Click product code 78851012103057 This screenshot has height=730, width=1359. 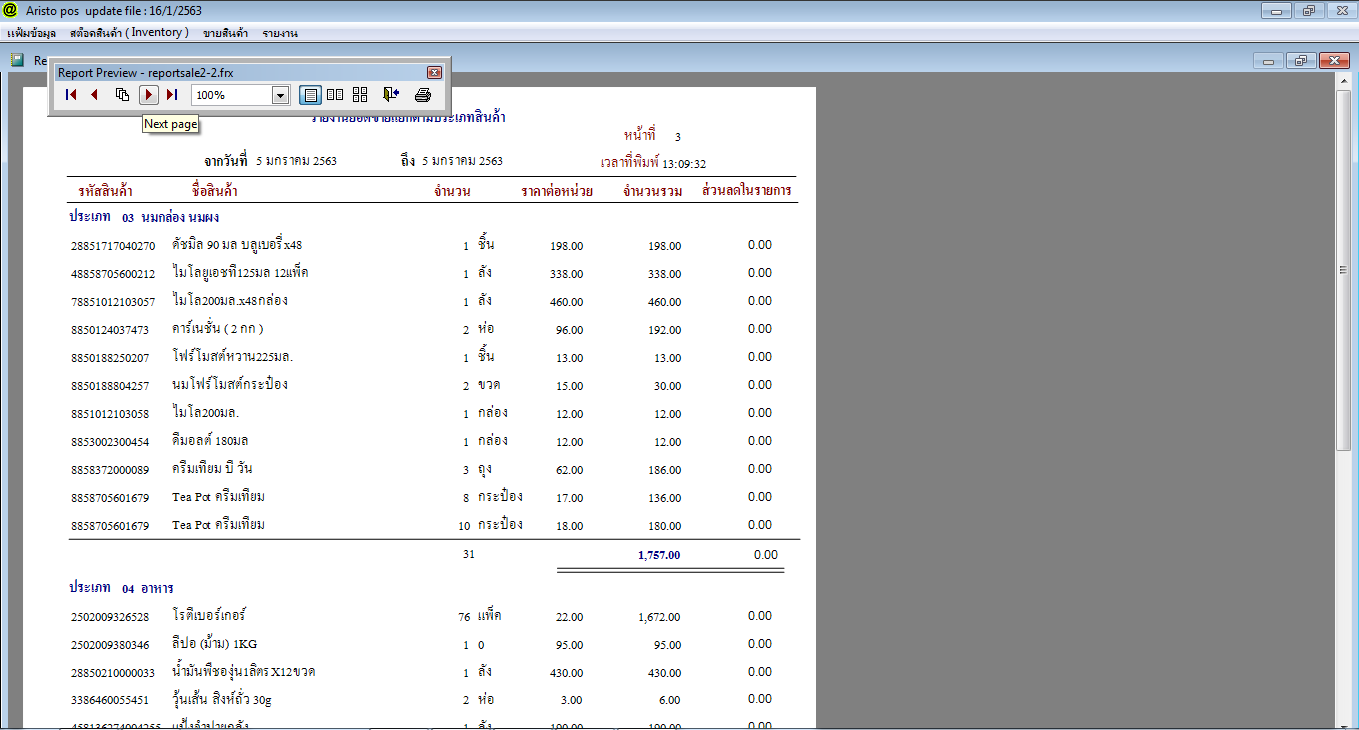[113, 302]
